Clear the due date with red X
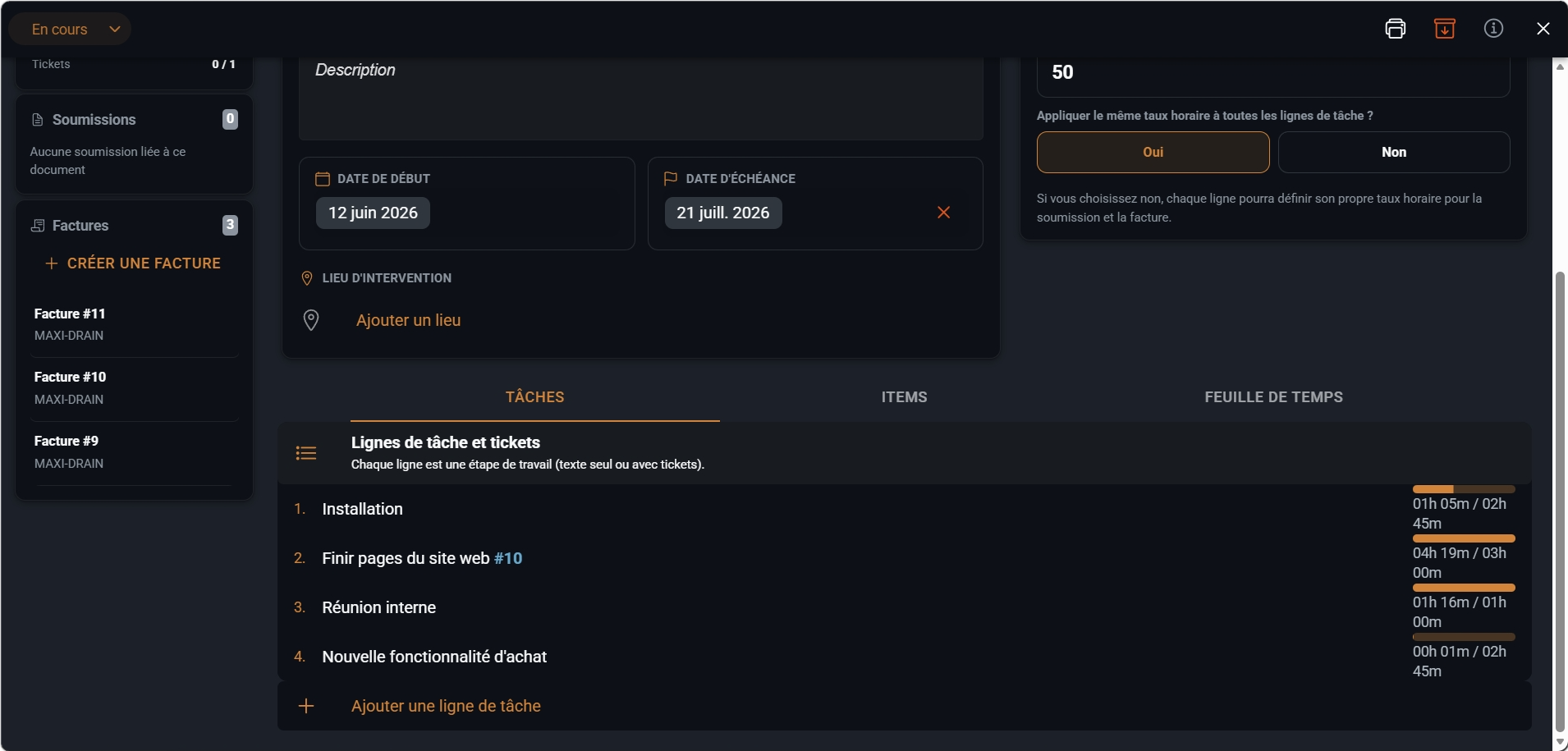This screenshot has height=751, width=1568. (x=943, y=213)
